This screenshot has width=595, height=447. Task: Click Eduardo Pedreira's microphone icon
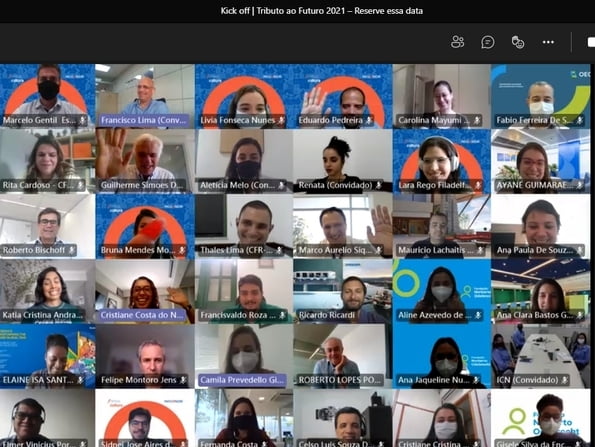(368, 121)
